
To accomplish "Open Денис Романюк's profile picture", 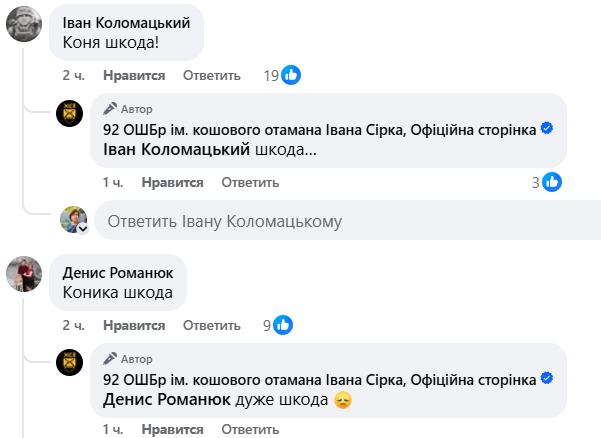I will point(24,273).
